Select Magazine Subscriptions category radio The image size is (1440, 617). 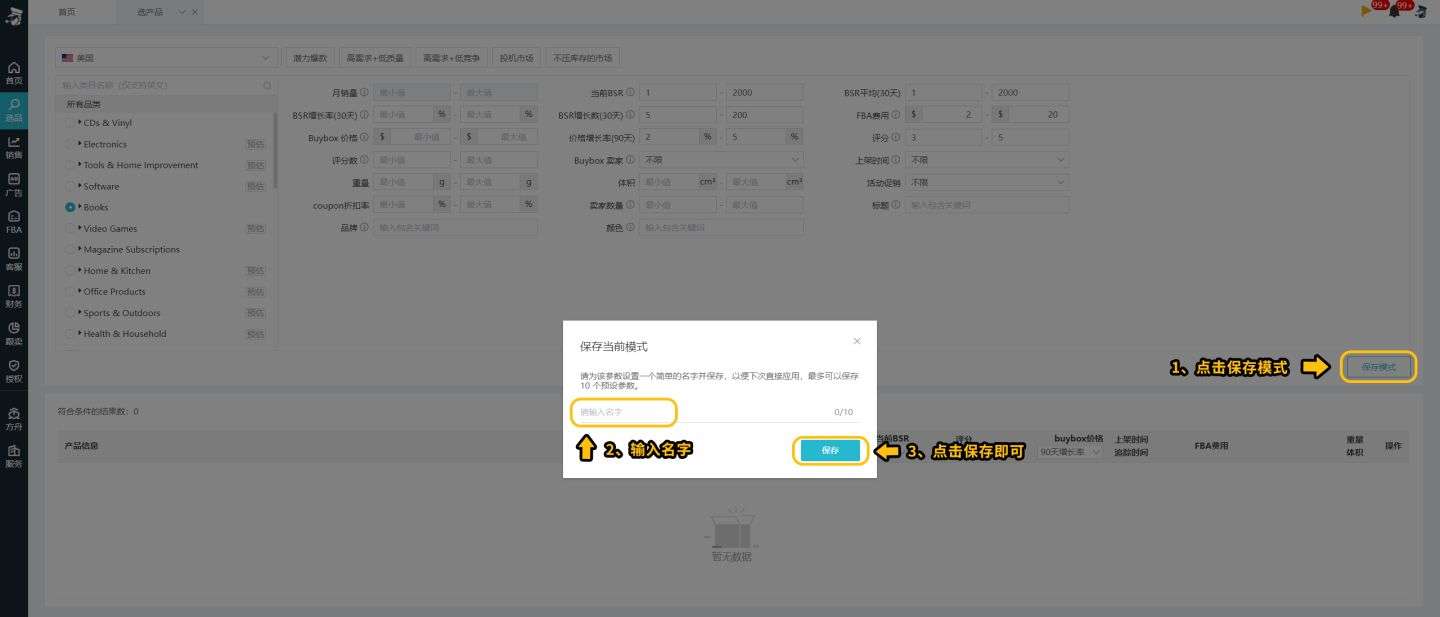[x=70, y=250]
